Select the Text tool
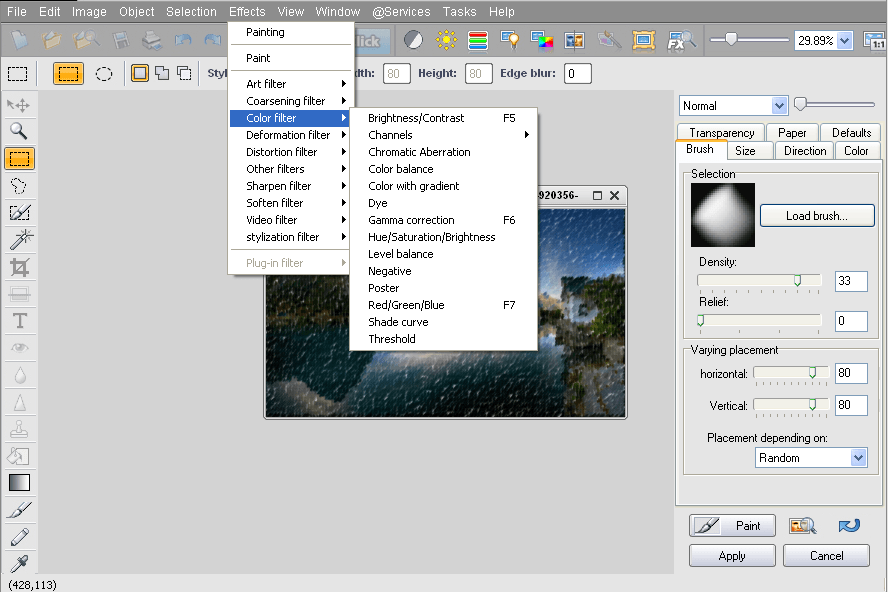Viewport: 888px width, 592px height. (x=18, y=320)
